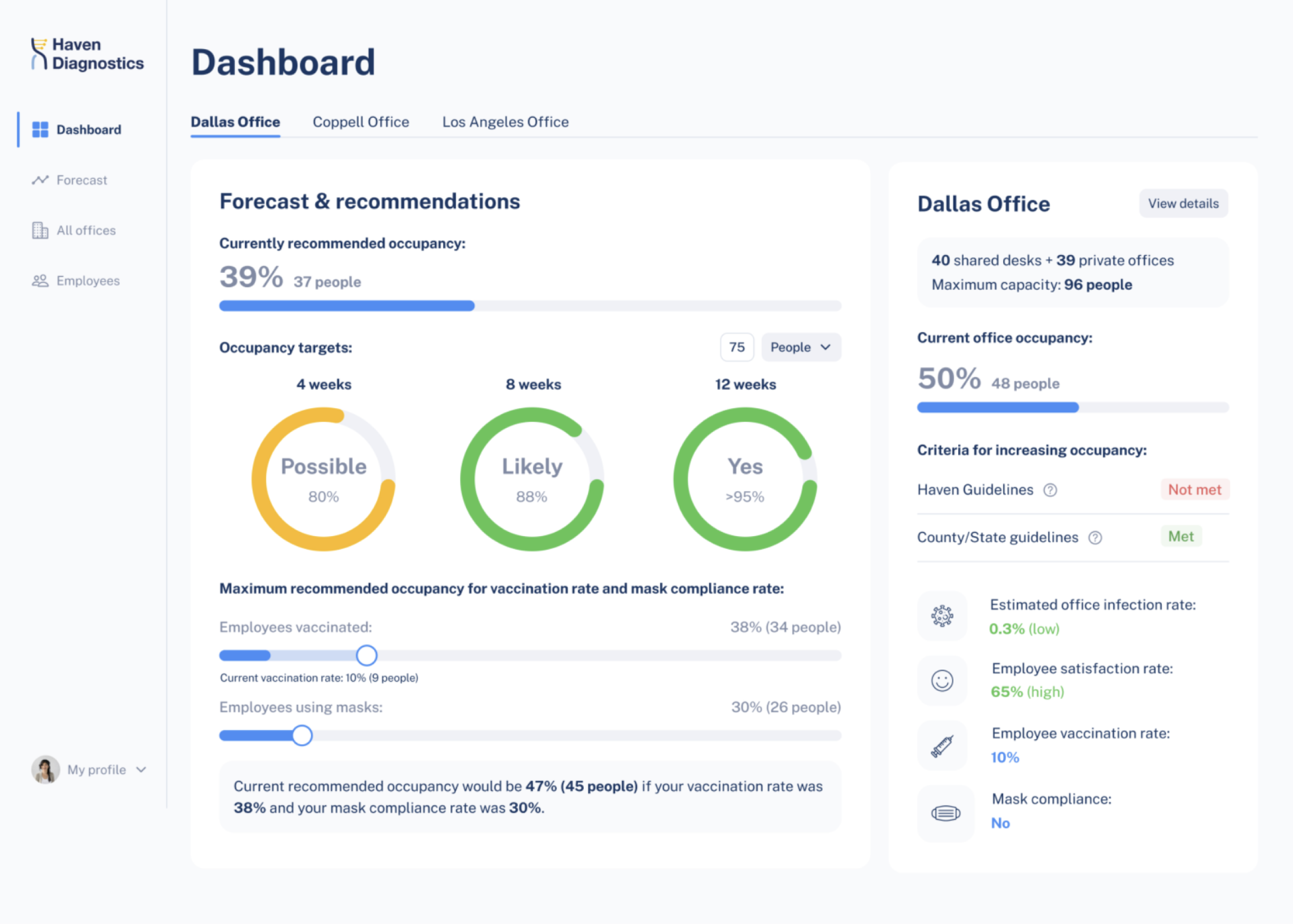
Task: Click the All offices building icon
Action: click(40, 230)
